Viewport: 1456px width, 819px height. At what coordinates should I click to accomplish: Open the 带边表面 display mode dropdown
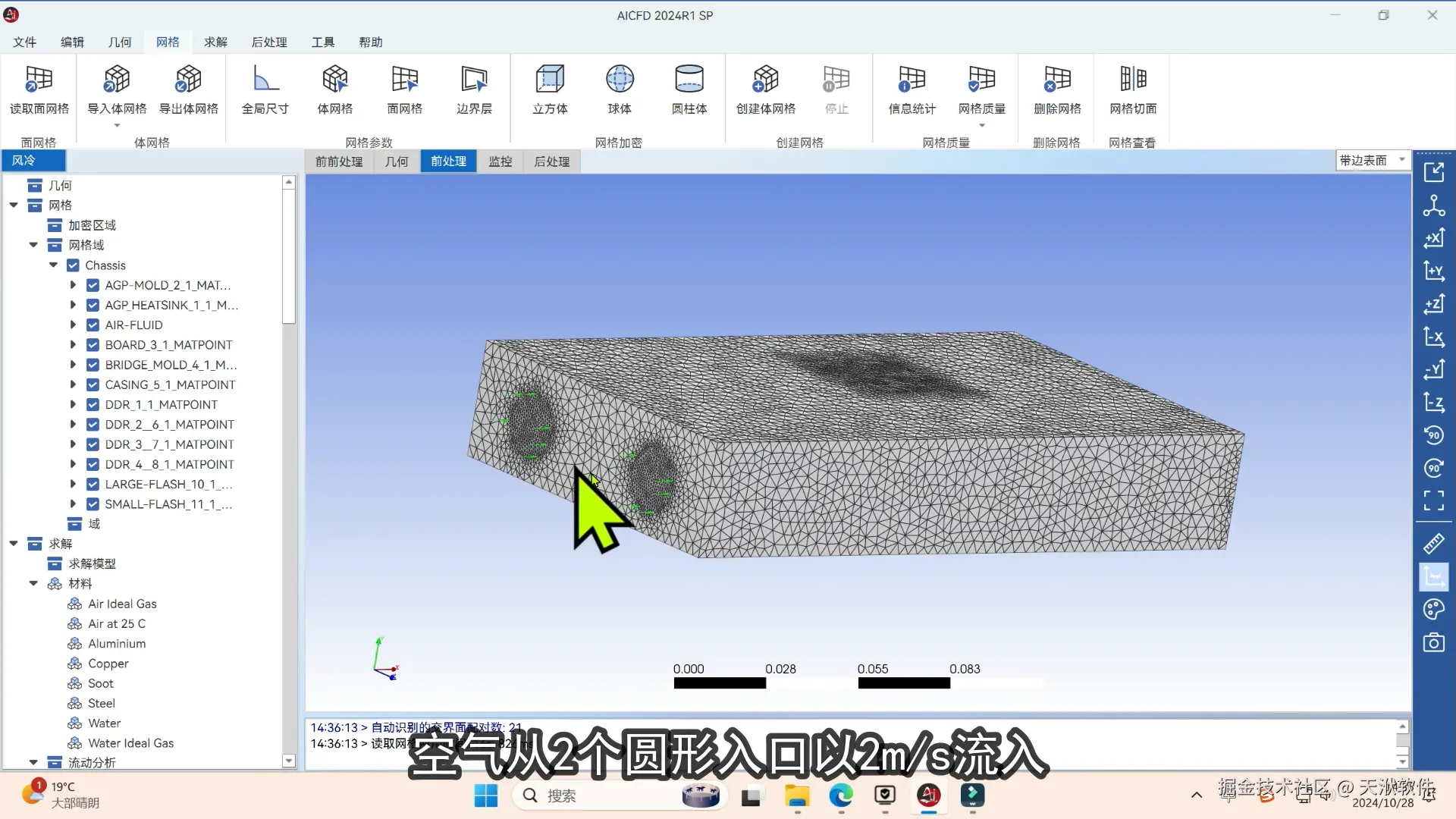[x=1373, y=160]
